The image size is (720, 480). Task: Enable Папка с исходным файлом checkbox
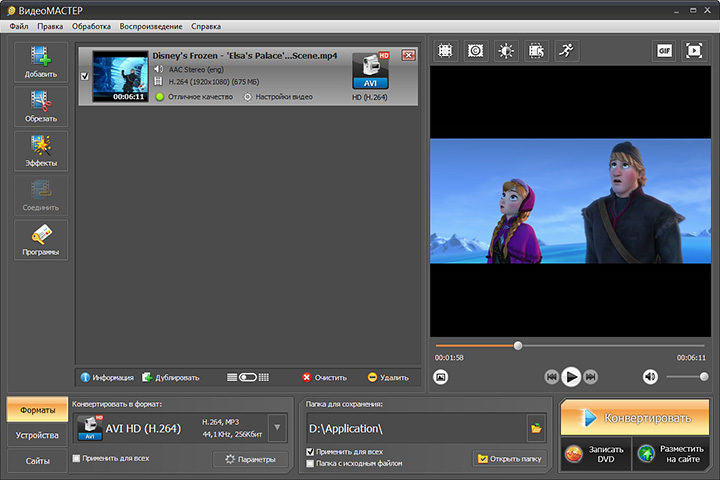[x=310, y=463]
